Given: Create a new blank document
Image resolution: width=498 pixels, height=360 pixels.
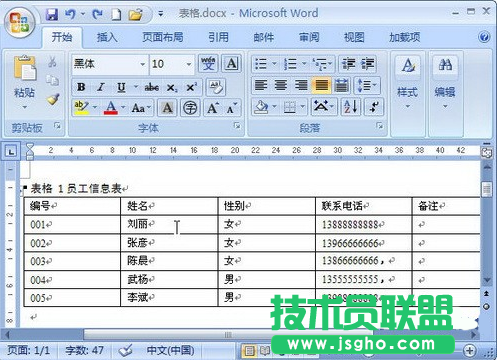Looking at the screenshot, I should (x=116, y=15).
